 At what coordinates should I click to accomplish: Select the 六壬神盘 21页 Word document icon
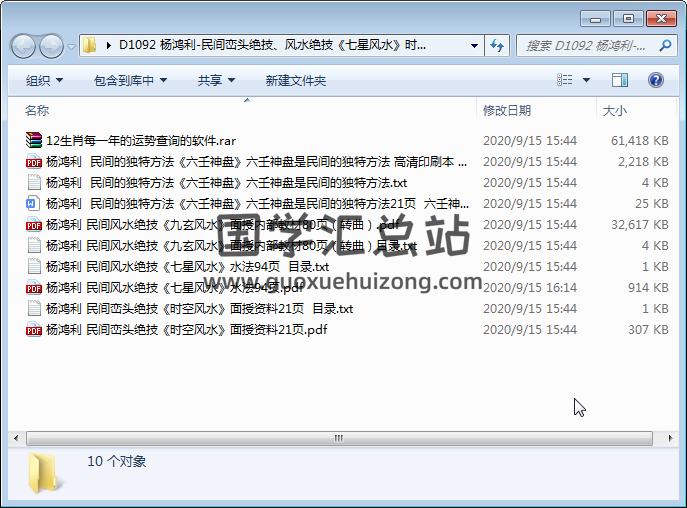(34, 203)
